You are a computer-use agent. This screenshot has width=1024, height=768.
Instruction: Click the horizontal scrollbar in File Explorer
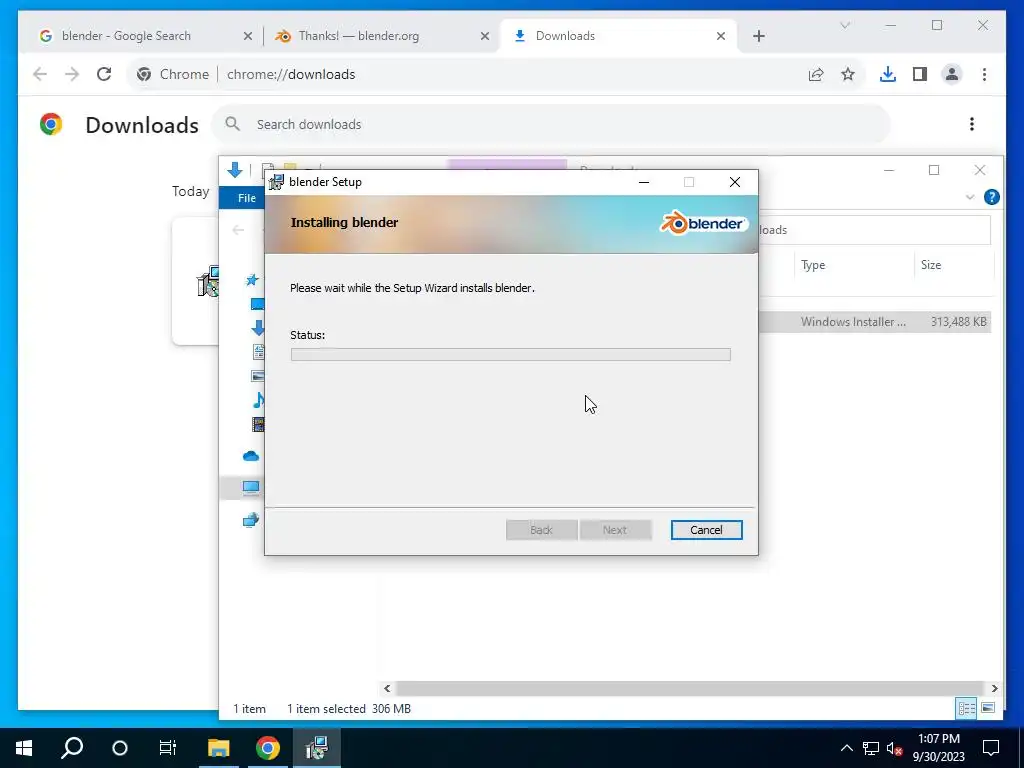(x=690, y=688)
